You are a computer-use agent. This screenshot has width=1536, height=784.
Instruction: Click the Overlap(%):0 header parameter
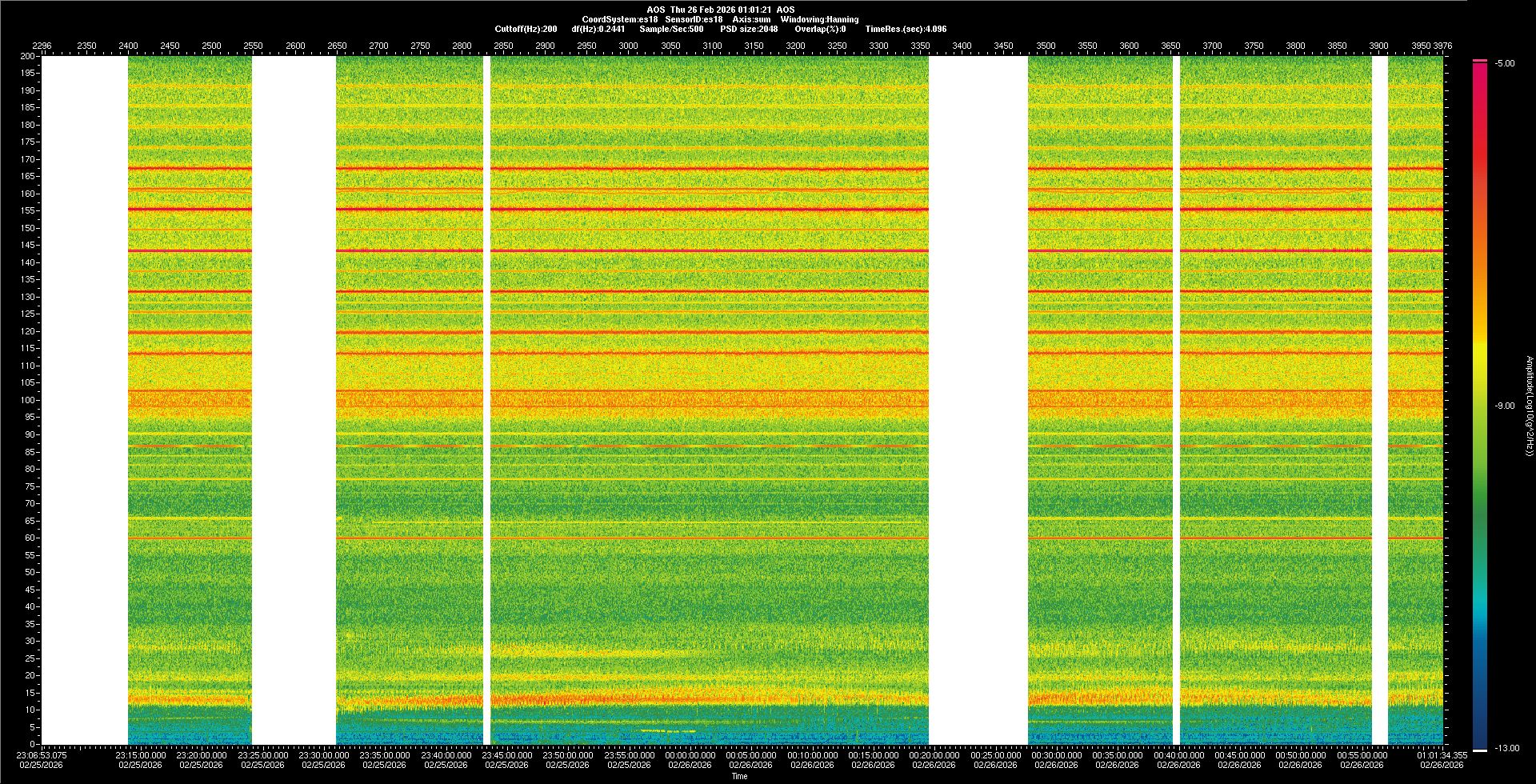pos(820,29)
